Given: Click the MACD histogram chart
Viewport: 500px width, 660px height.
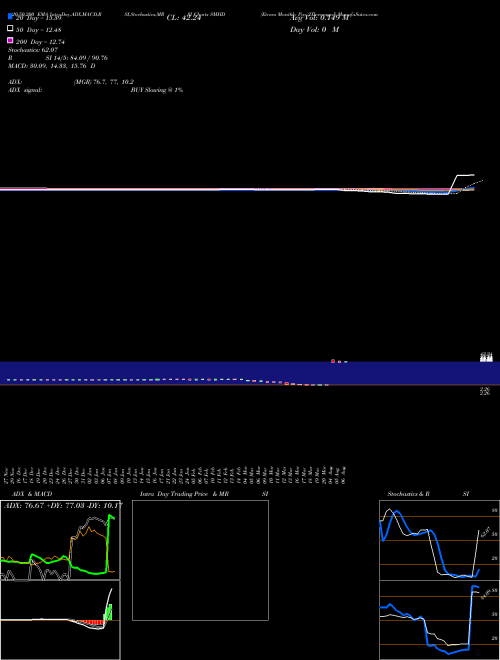Looking at the screenshot, I should pos(60,620).
